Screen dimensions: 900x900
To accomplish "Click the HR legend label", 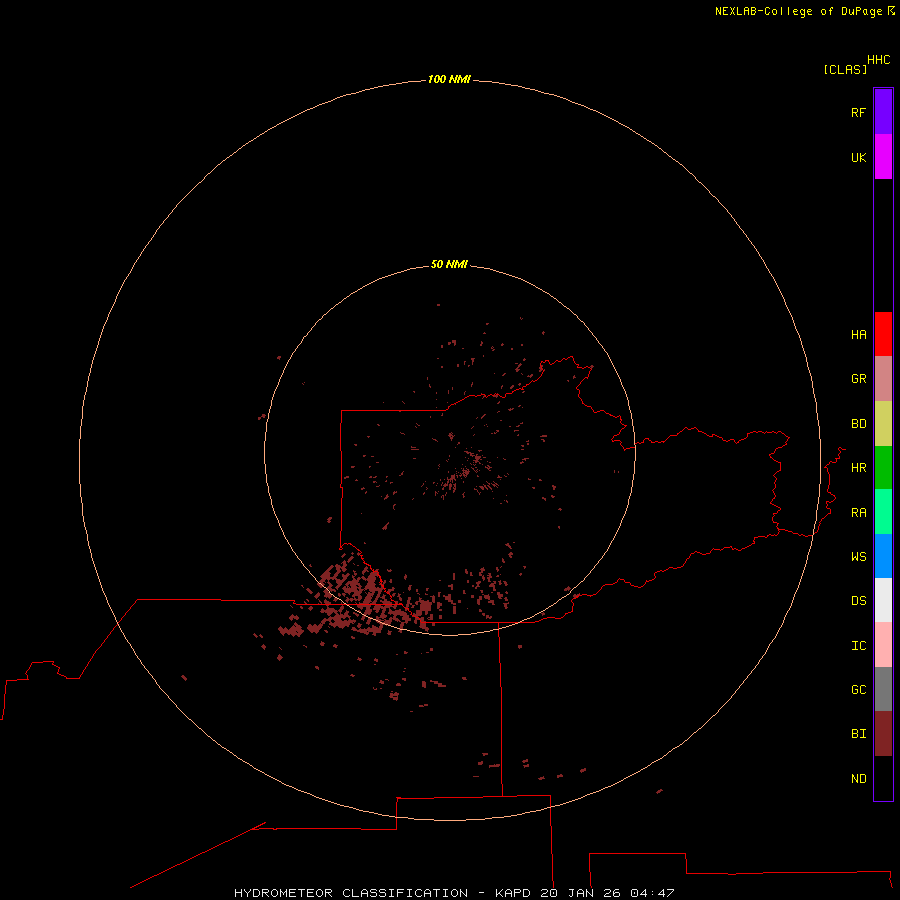I will [858, 468].
